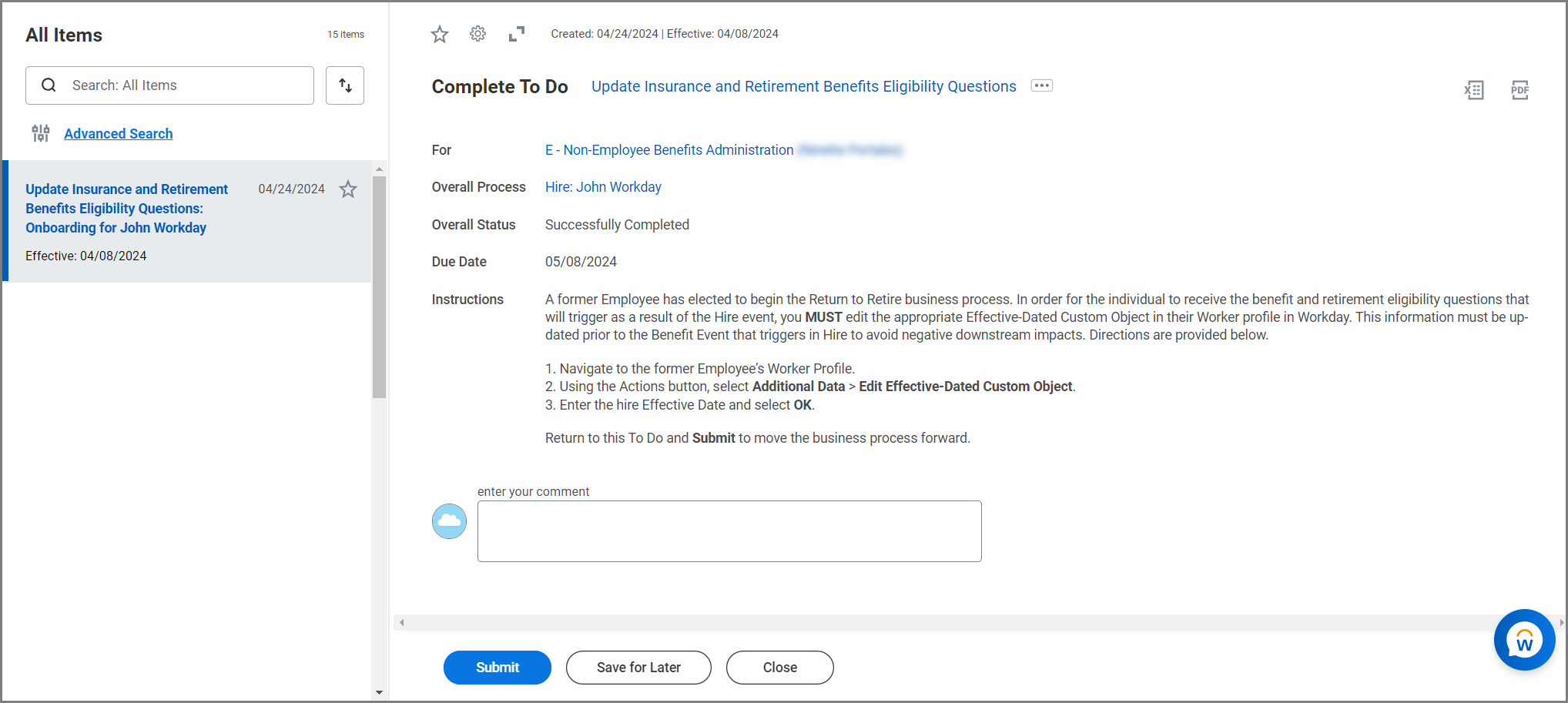1568x703 pixels.
Task: Open related actions ellipsis menu
Action: [1042, 85]
